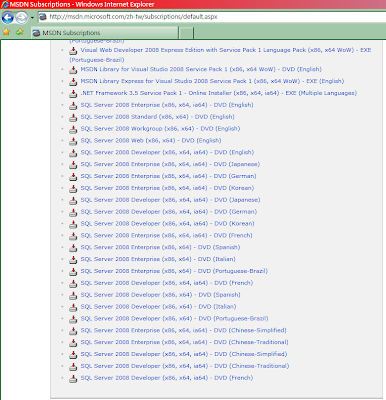The height and width of the screenshot is (400, 386).
Task: Click download icon for SQL Server 2008 Enterprise English
Action: click(73, 106)
